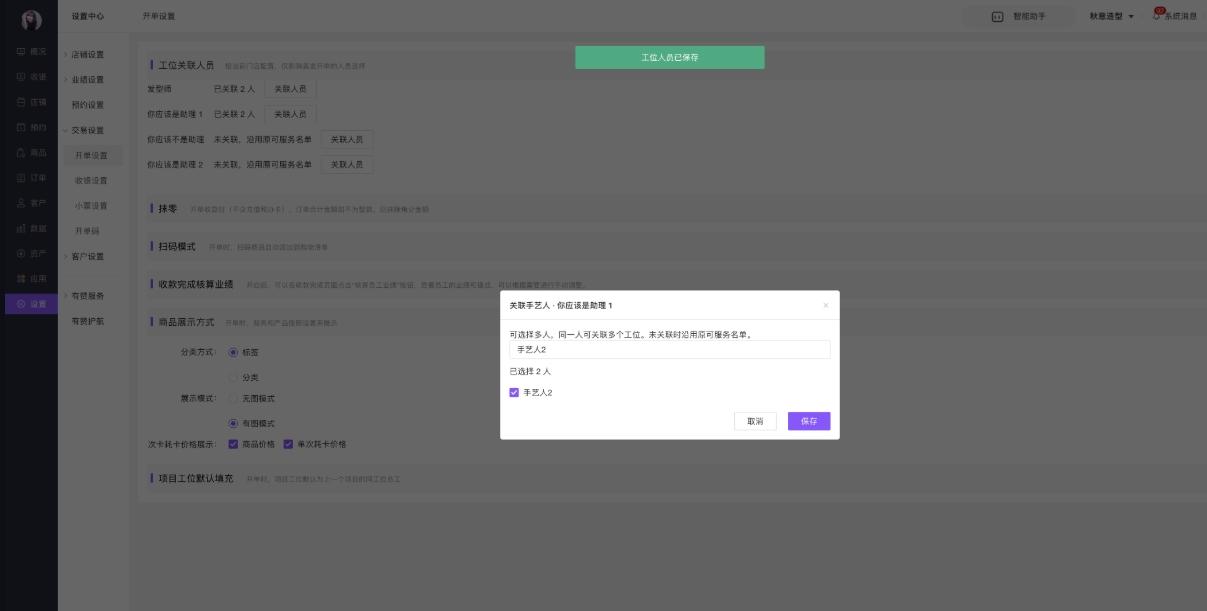Select the 标签 radio button
This screenshot has height=611, width=1207.
pos(234,352)
